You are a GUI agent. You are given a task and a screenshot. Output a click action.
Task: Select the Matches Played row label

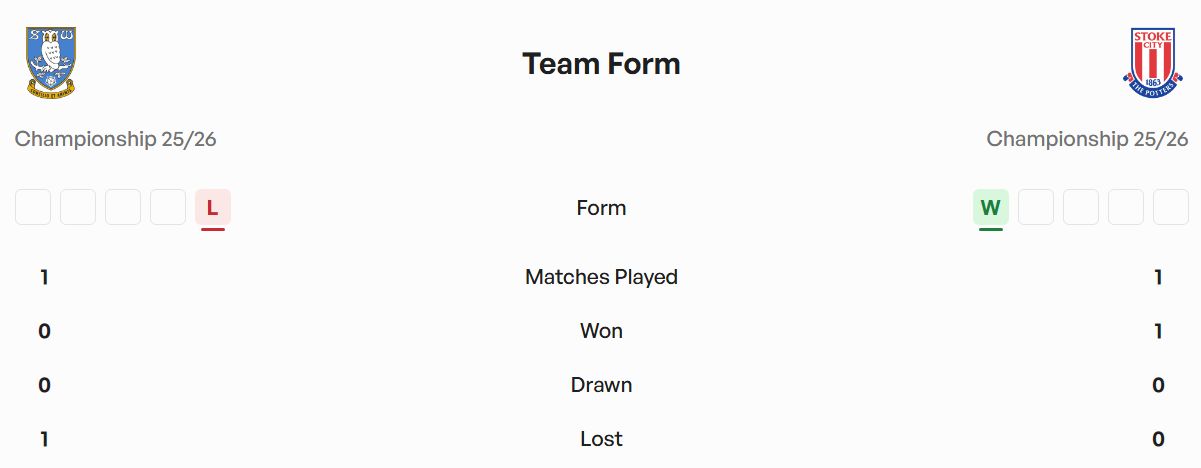pos(601,277)
